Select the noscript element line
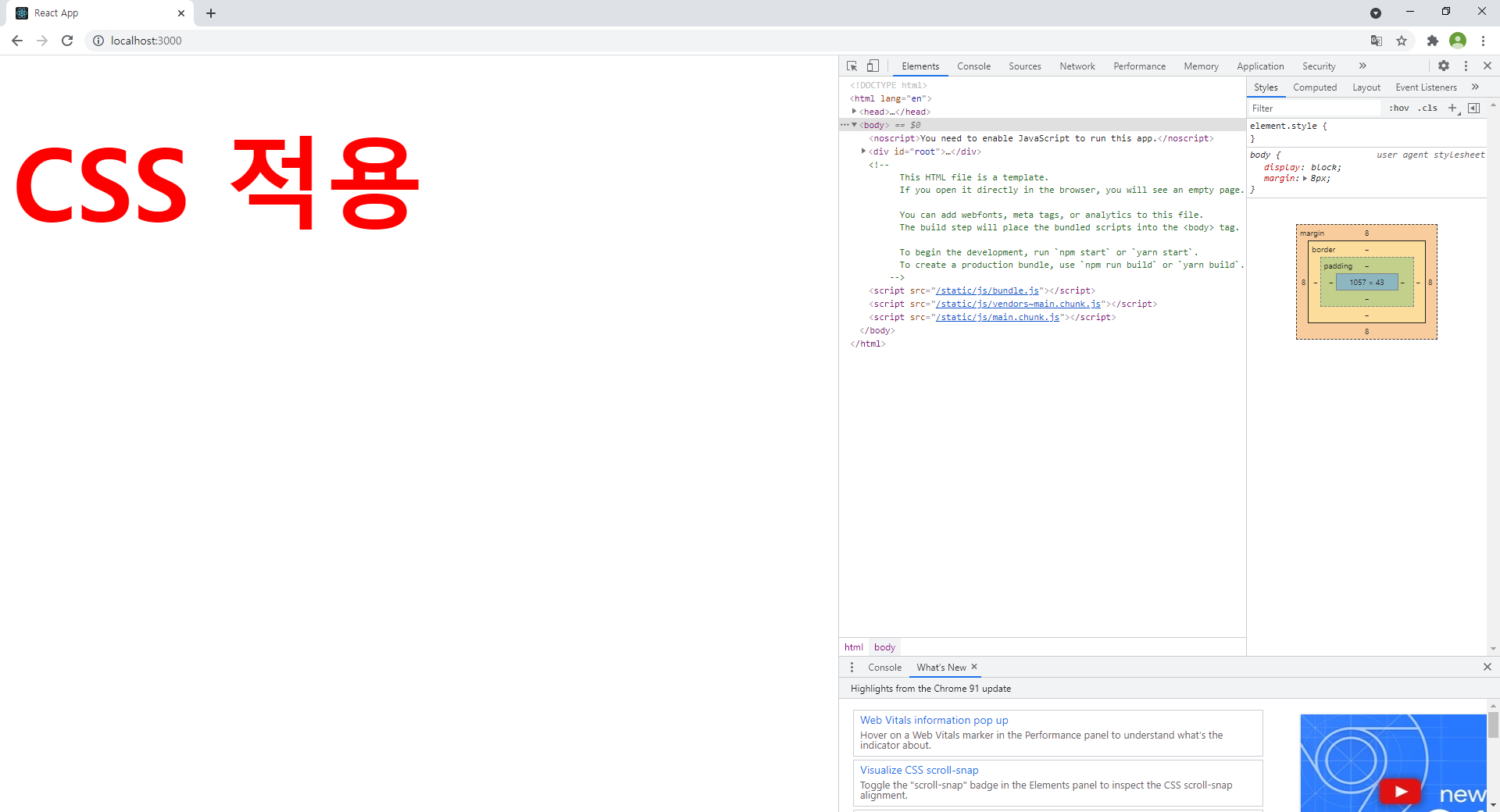This screenshot has height=812, width=1500. click(1041, 138)
